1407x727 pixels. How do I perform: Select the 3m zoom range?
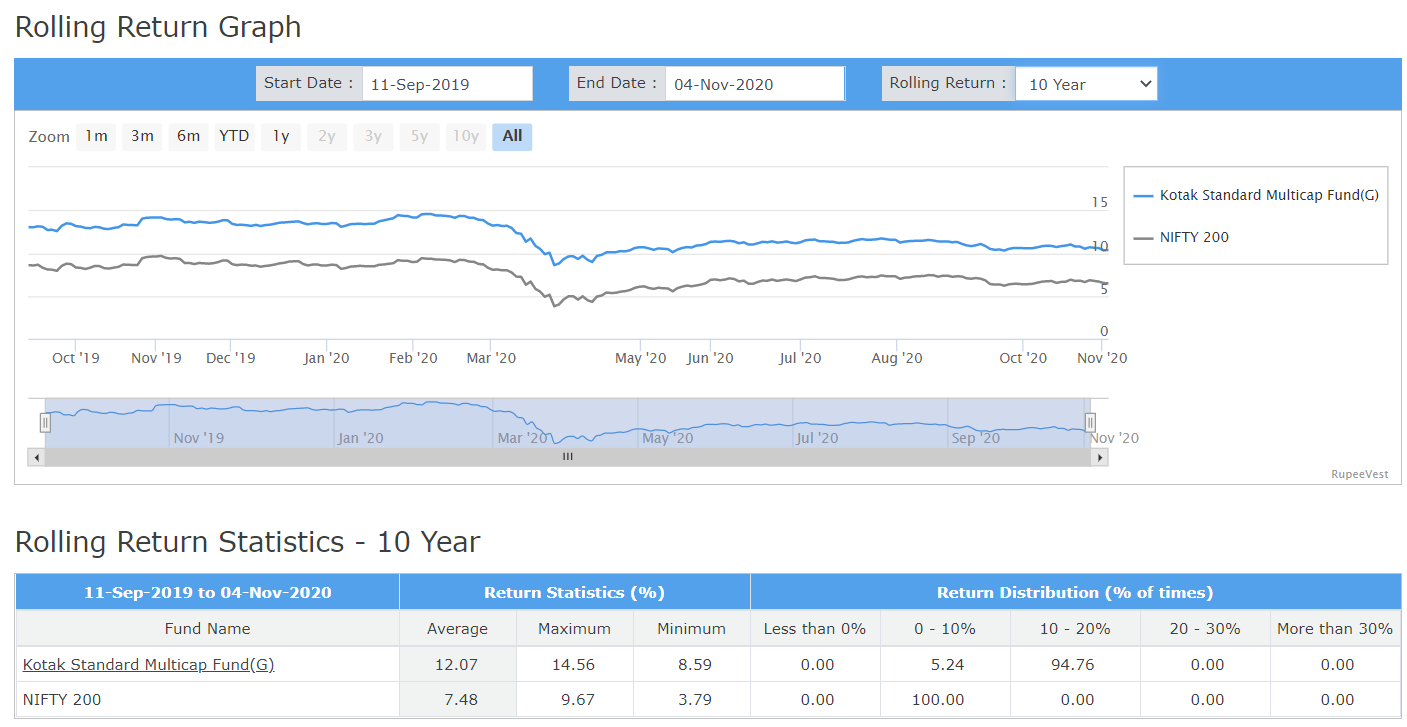[x=142, y=136]
